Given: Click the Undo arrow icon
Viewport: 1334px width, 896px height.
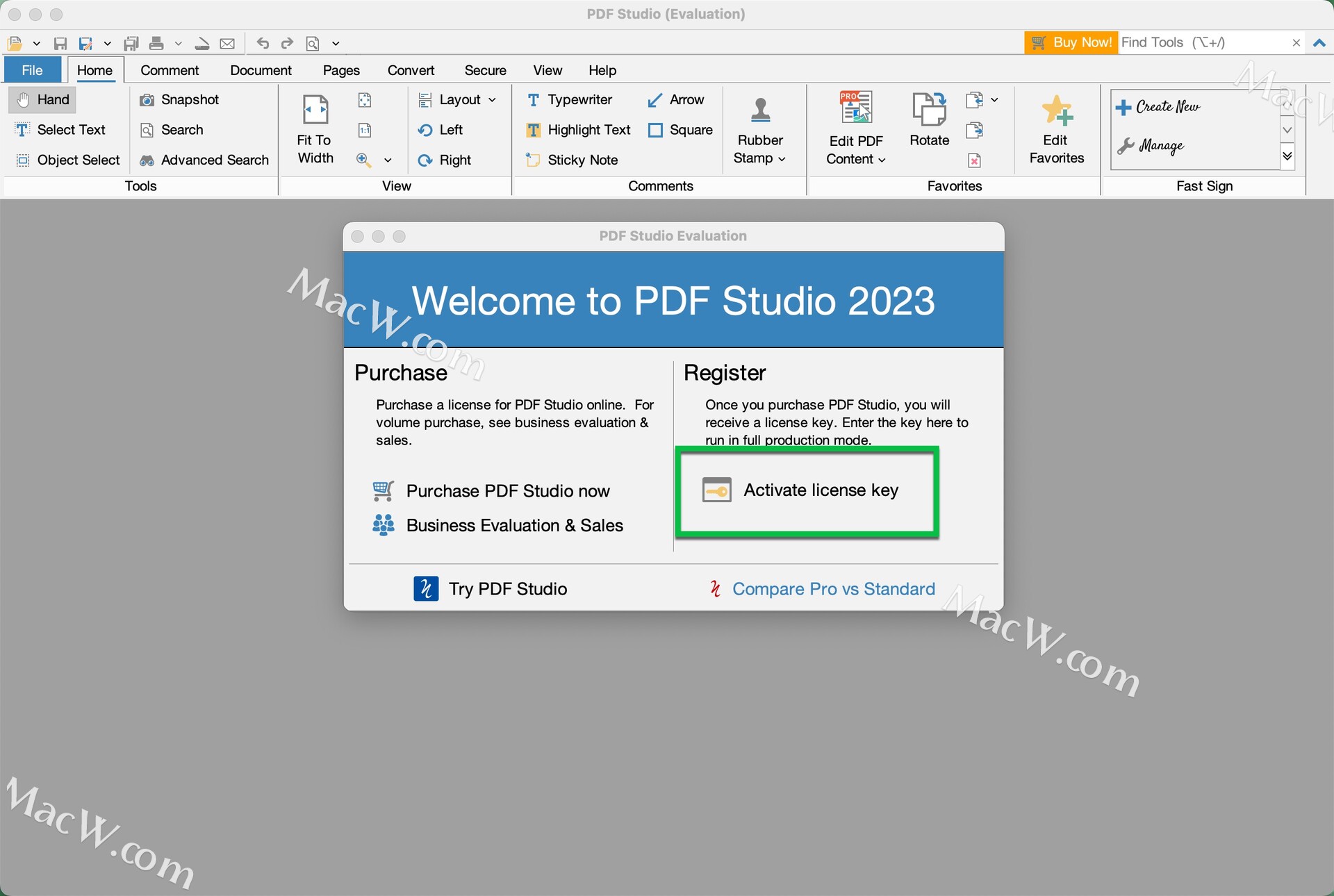Looking at the screenshot, I should [x=263, y=43].
